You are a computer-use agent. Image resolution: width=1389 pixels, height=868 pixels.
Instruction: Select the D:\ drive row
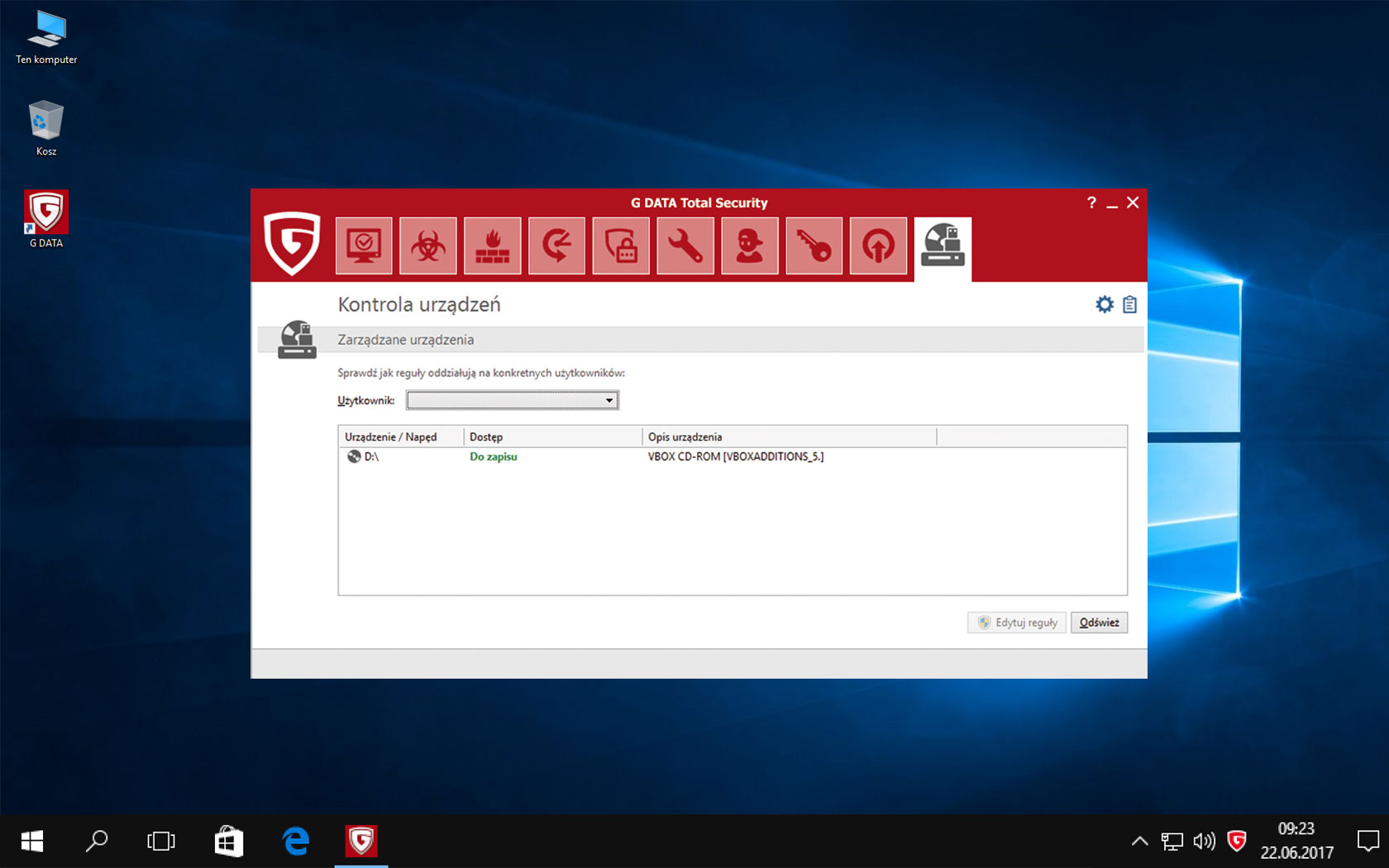coord(732,456)
